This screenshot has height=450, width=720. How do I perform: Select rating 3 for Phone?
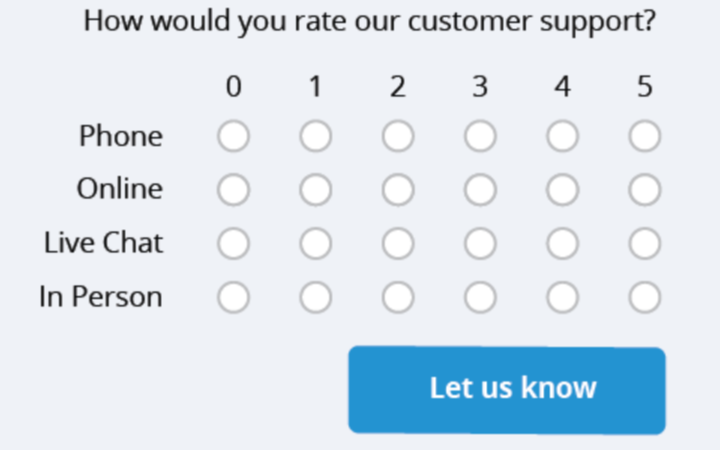click(x=480, y=136)
